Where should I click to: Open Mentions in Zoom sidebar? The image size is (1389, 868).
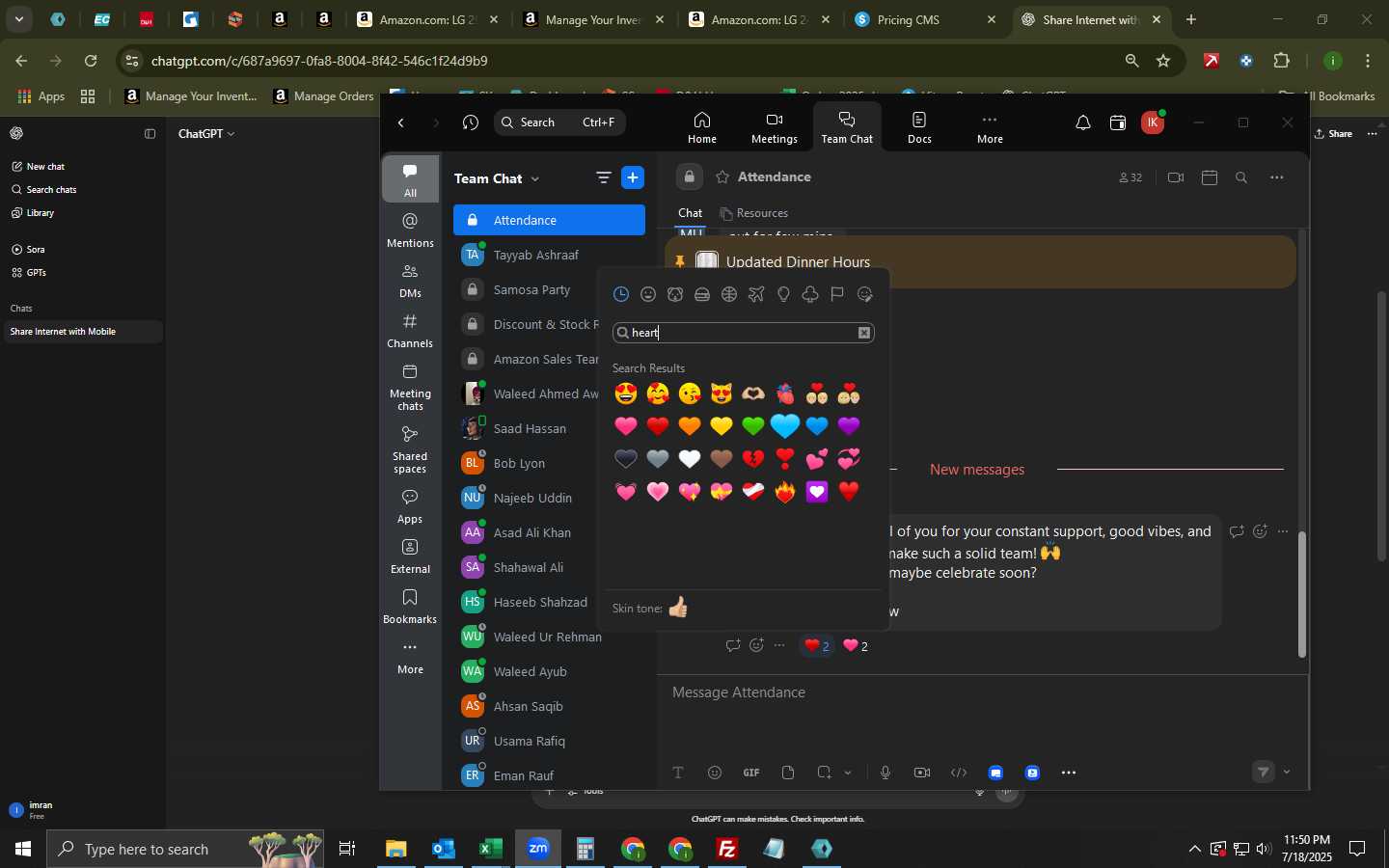410,231
